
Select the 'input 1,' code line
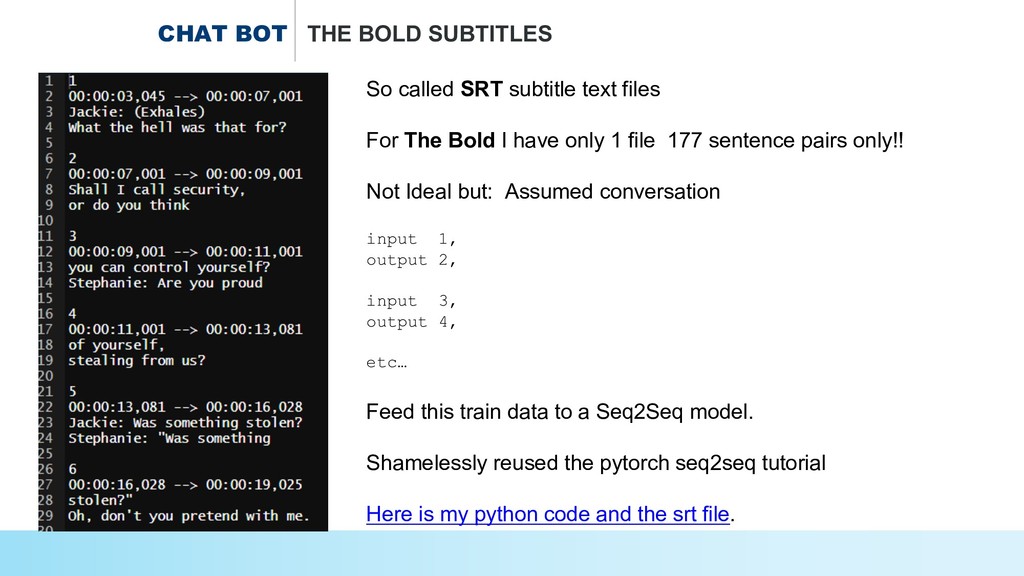click(x=411, y=239)
